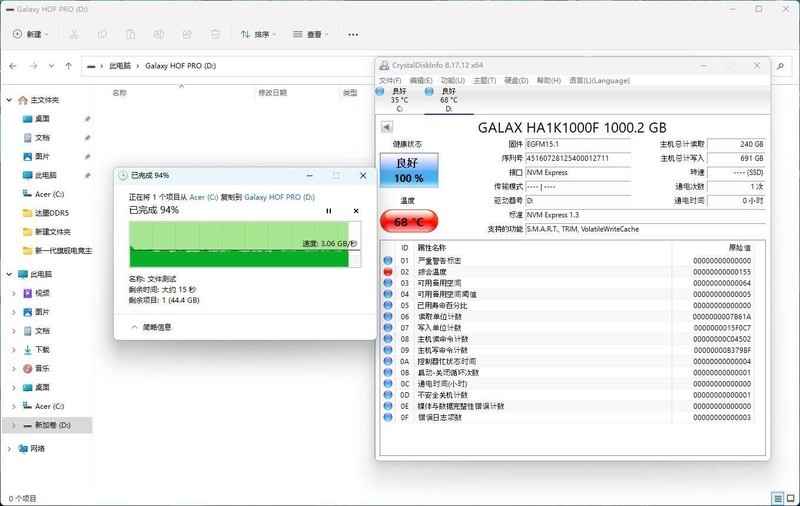The width and height of the screenshot is (800, 506).
Task: Click the Delete trash icon in Explorer
Action: [215, 34]
